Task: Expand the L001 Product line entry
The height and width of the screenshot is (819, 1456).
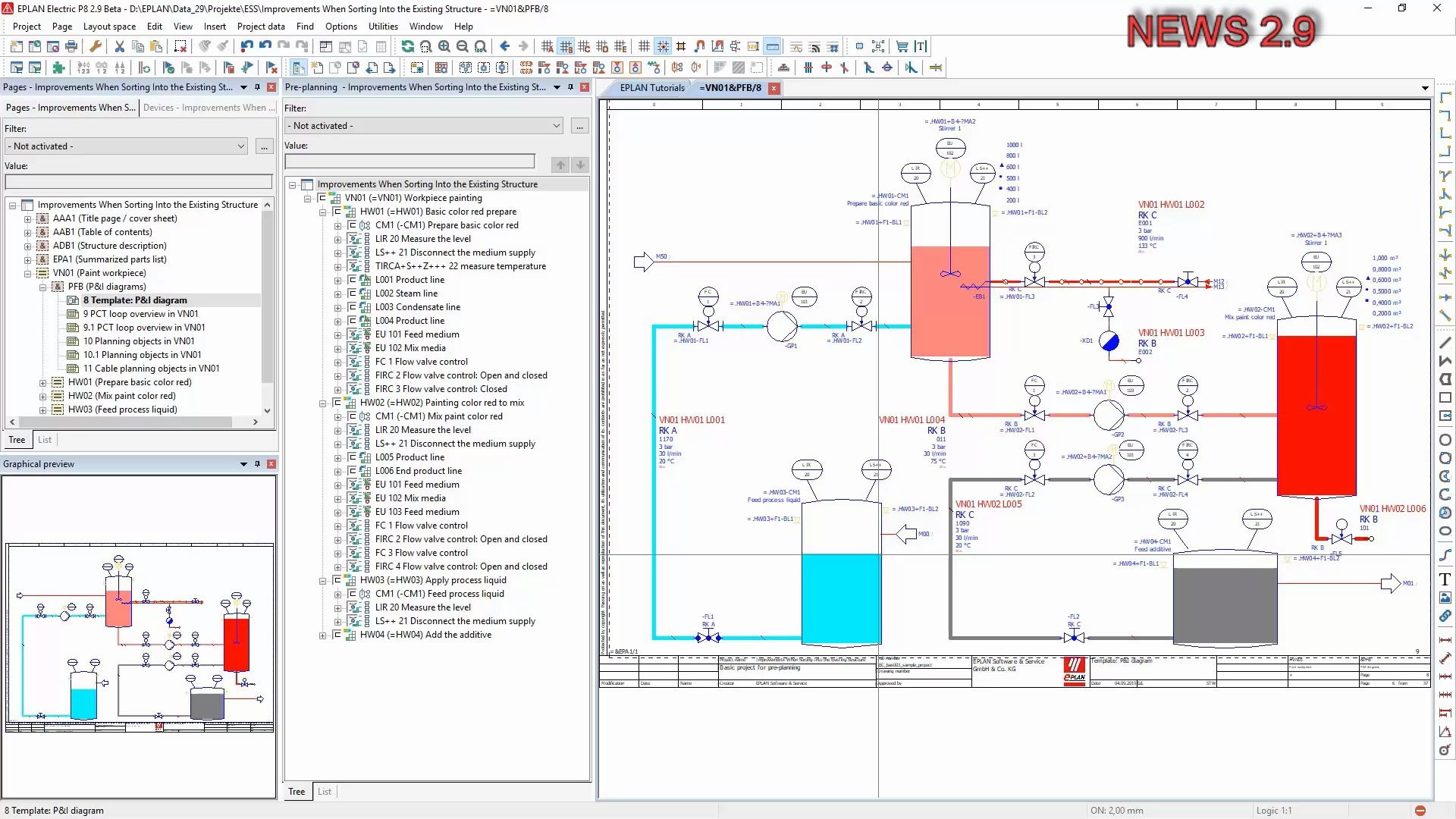Action: (x=337, y=280)
